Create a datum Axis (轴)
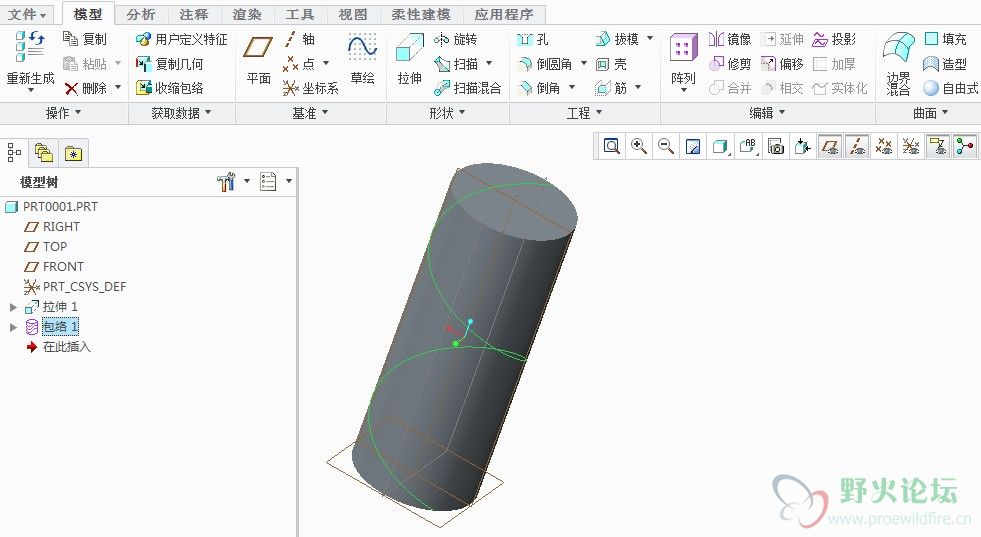981x537 pixels. [300, 39]
